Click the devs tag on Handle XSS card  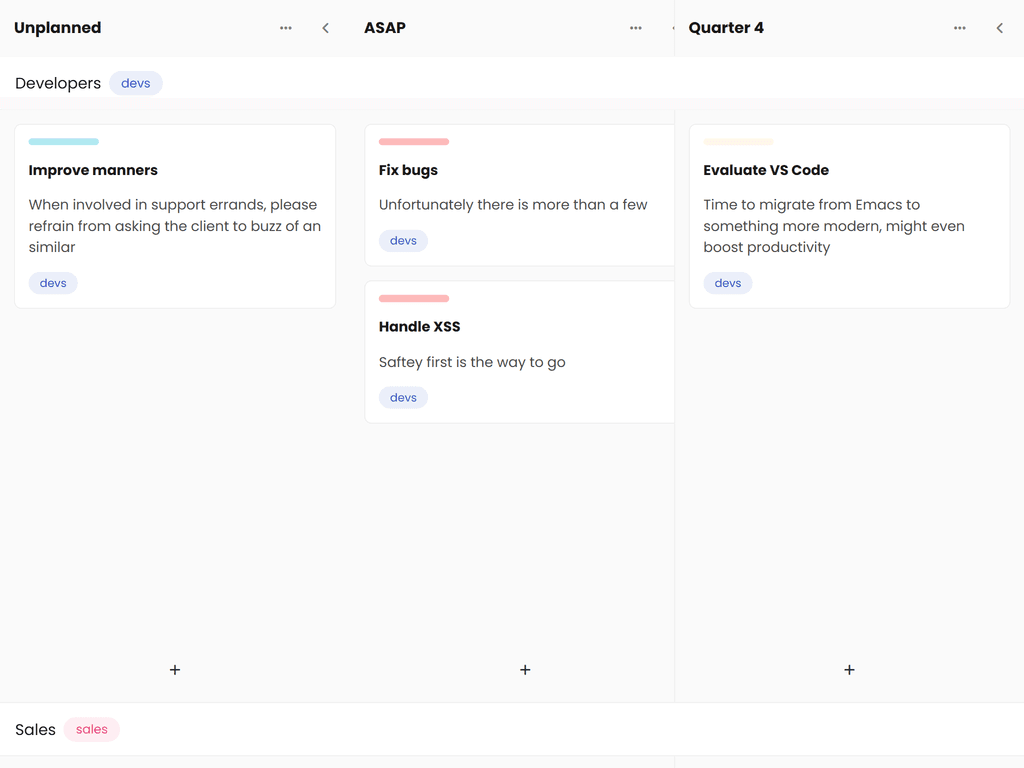click(403, 398)
